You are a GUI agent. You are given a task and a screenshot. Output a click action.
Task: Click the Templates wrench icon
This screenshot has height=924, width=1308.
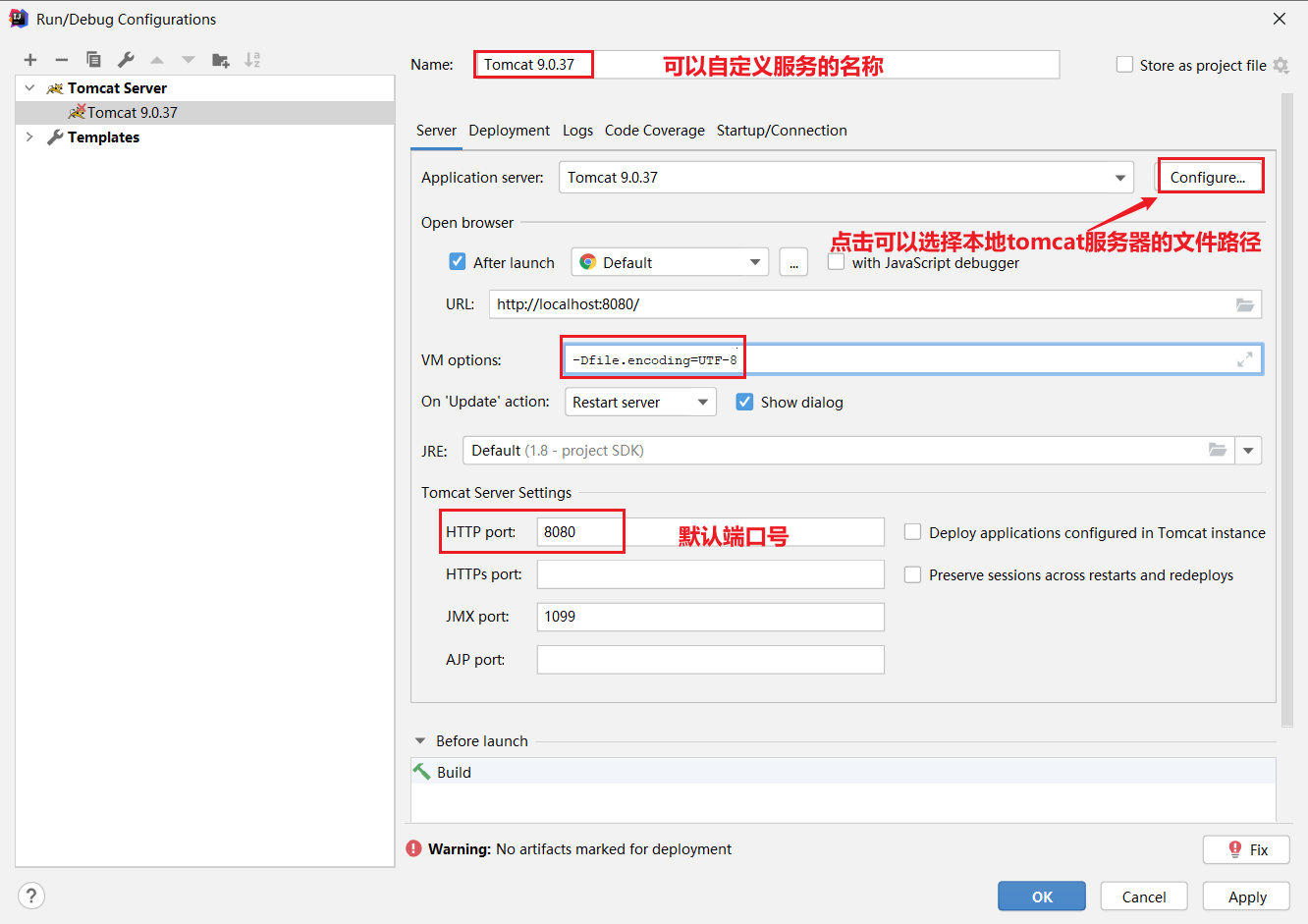pos(55,137)
